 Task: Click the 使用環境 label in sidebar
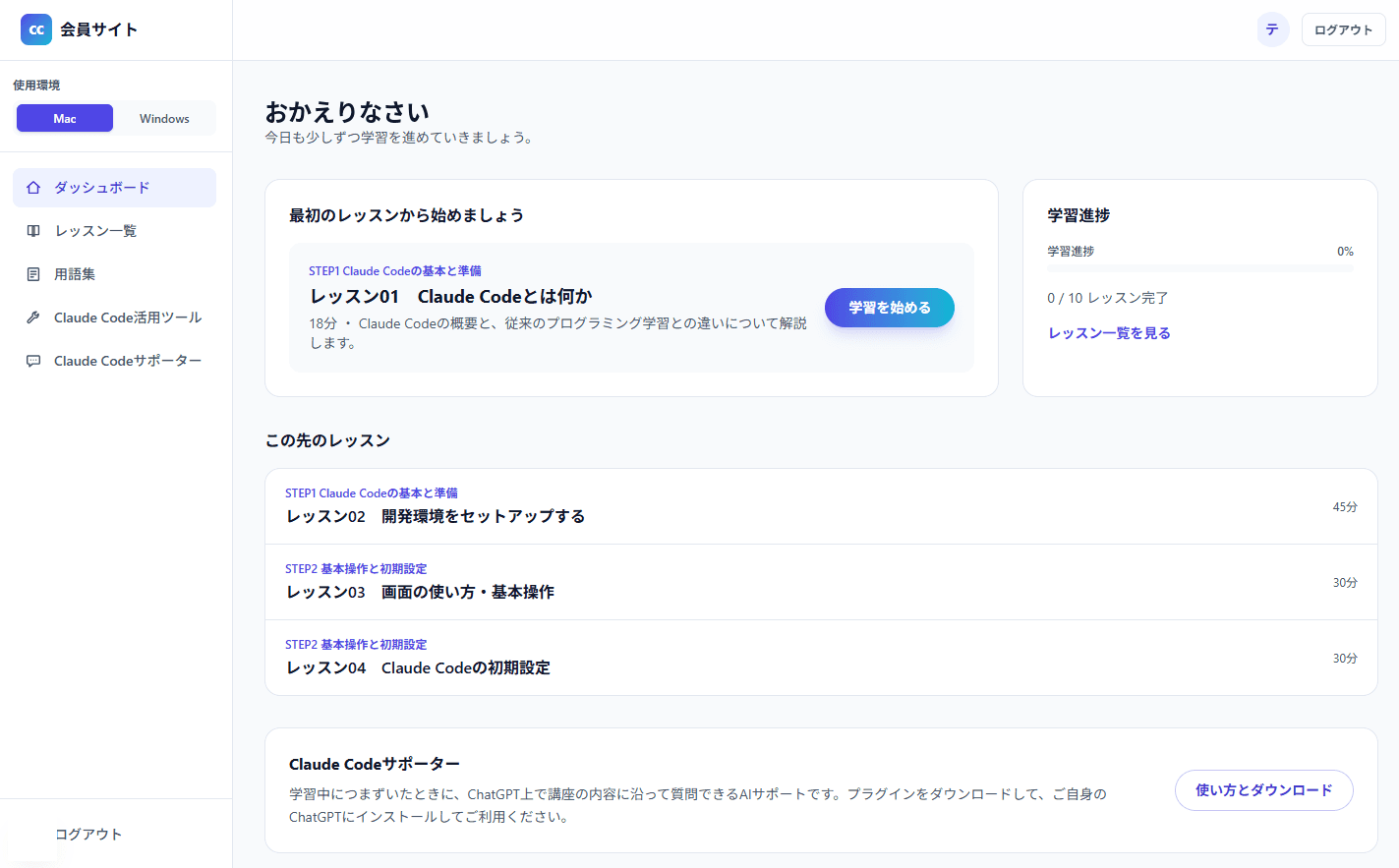[36, 86]
